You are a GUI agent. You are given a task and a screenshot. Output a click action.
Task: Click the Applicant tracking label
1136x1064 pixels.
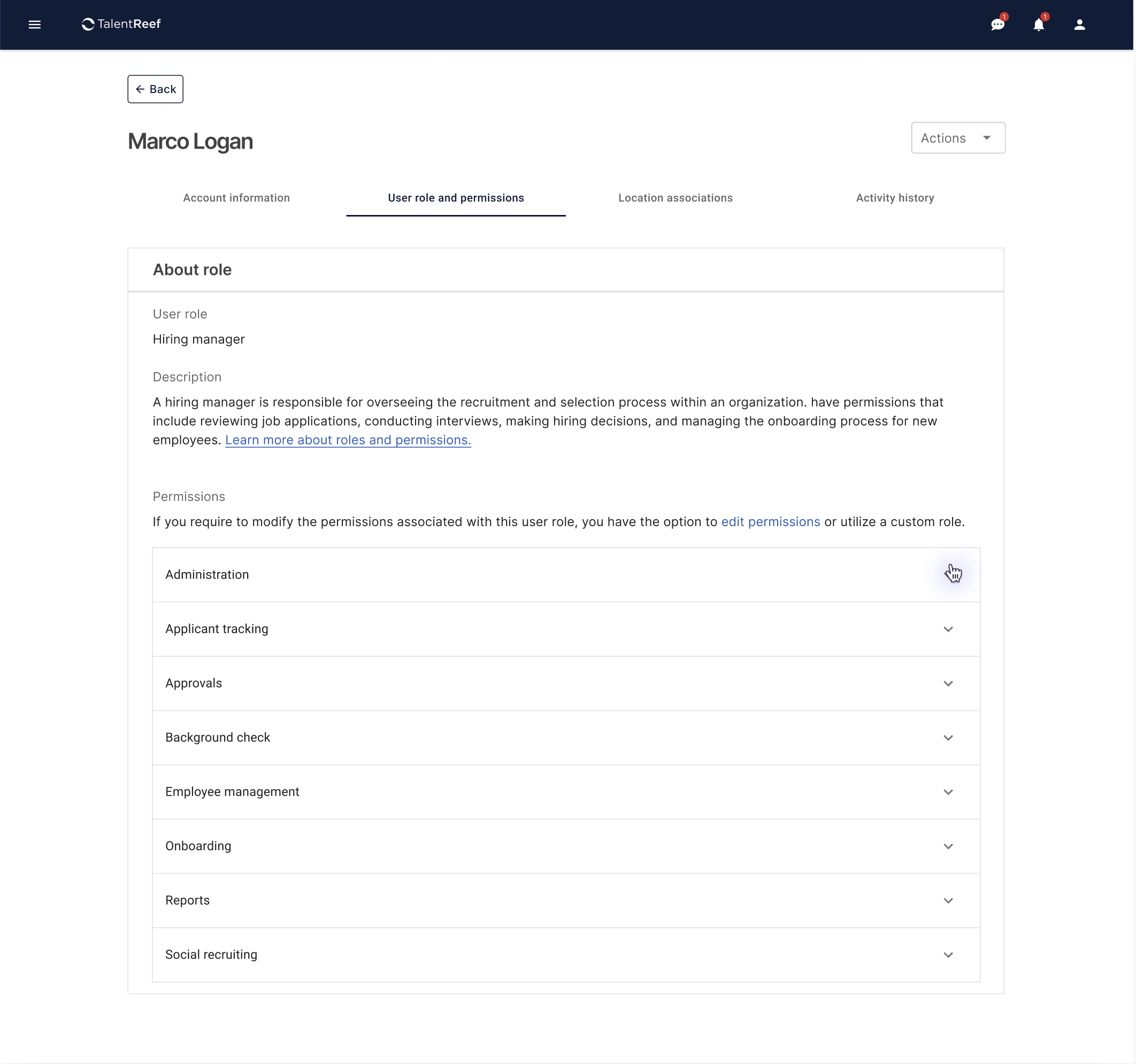pos(217,629)
